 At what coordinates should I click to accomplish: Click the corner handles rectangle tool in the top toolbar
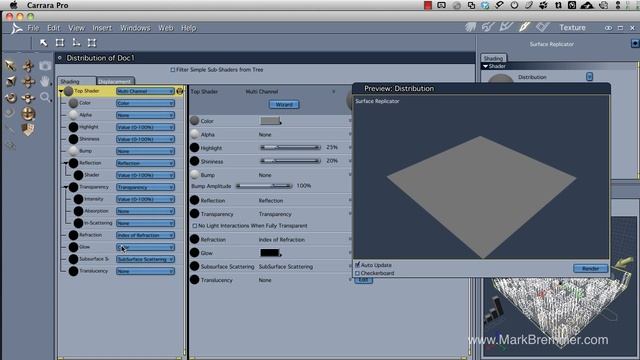point(92,42)
